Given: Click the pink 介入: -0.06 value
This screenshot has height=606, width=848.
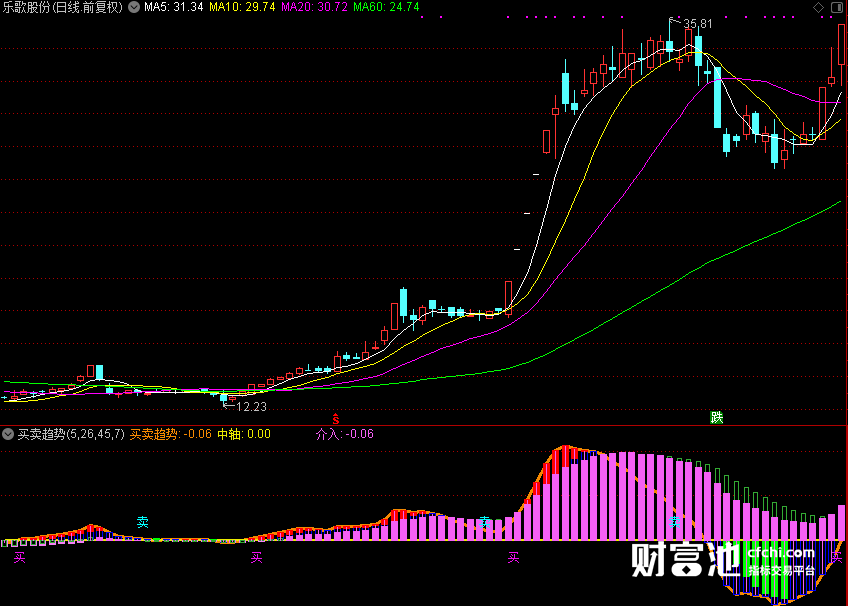Looking at the screenshot, I should 344,434.
